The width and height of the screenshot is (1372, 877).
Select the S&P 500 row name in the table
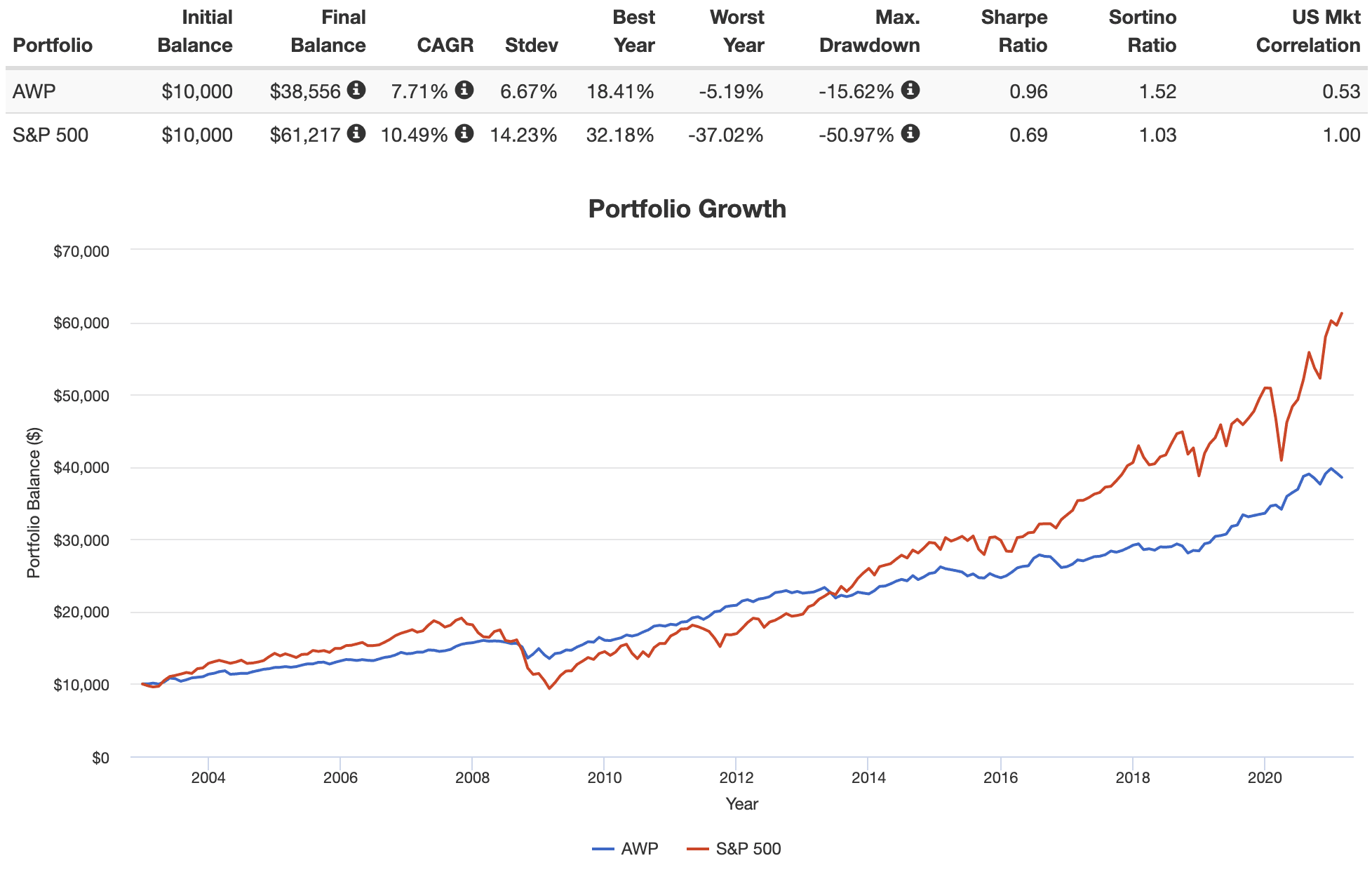click(x=51, y=135)
